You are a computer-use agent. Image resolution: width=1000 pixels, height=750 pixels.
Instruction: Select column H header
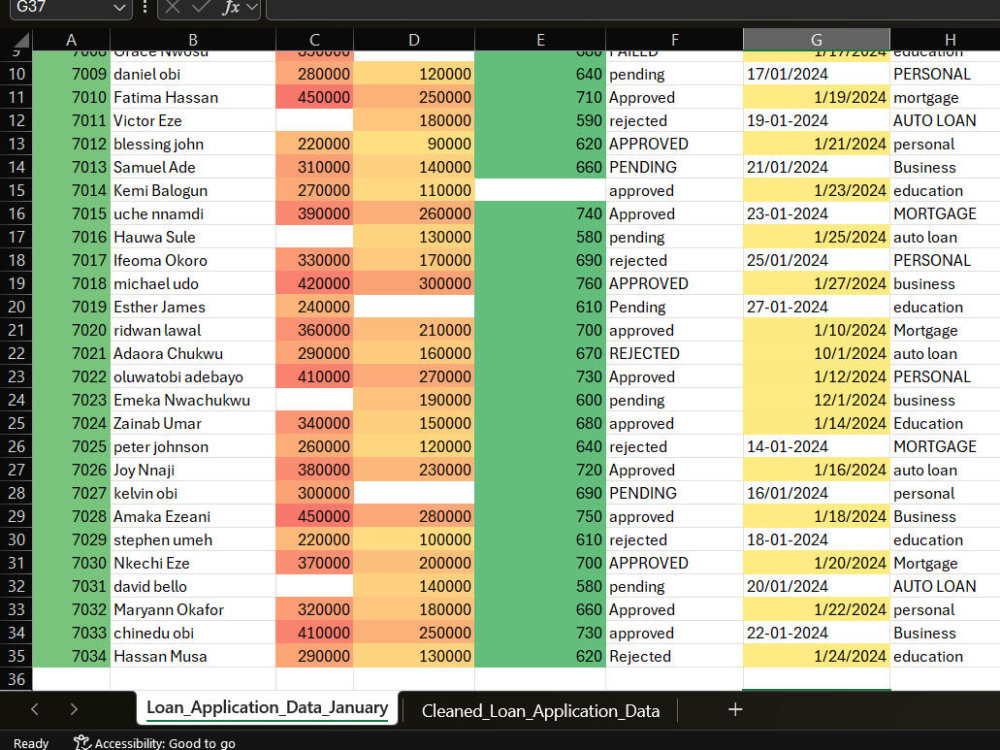(950, 40)
